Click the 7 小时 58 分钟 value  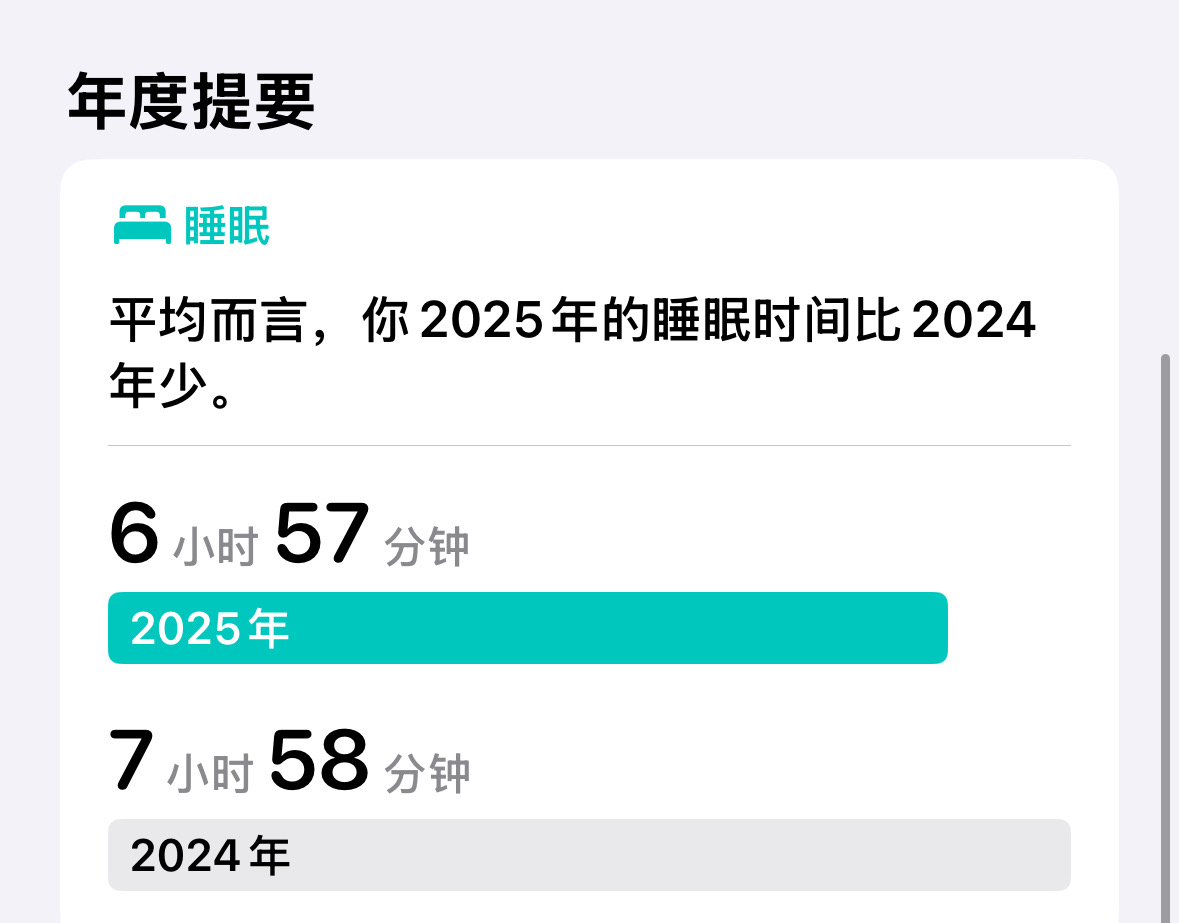(289, 761)
